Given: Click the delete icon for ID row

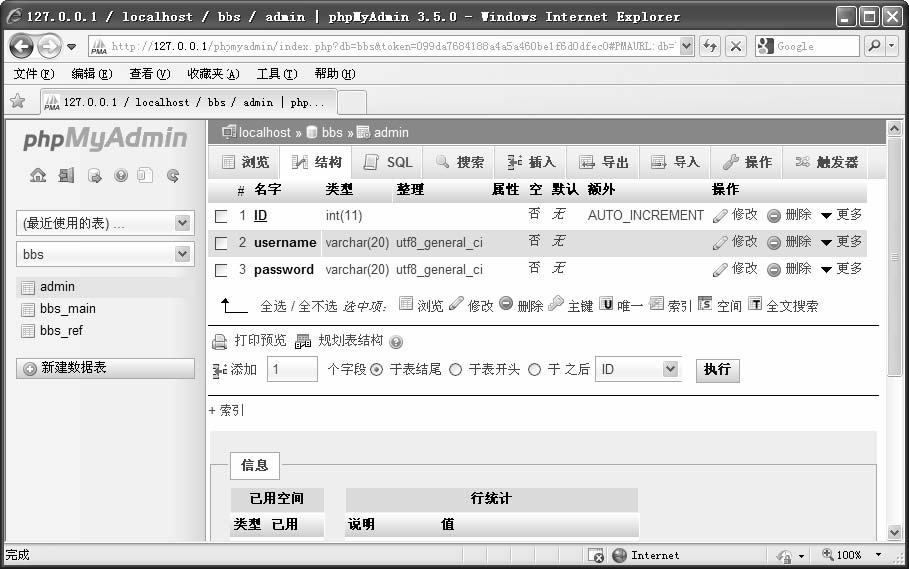Looking at the screenshot, I should 774,216.
